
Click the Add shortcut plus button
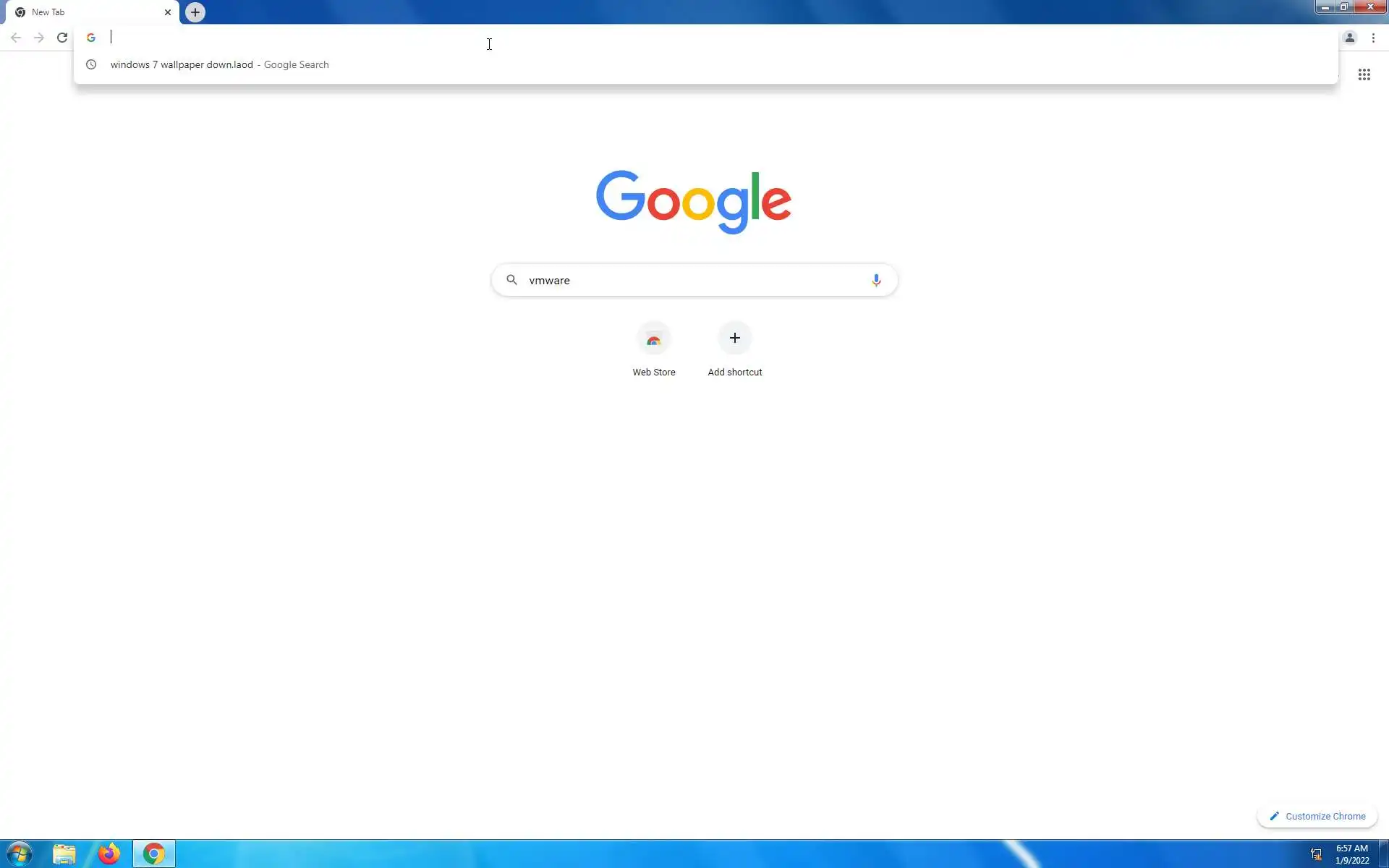734,338
